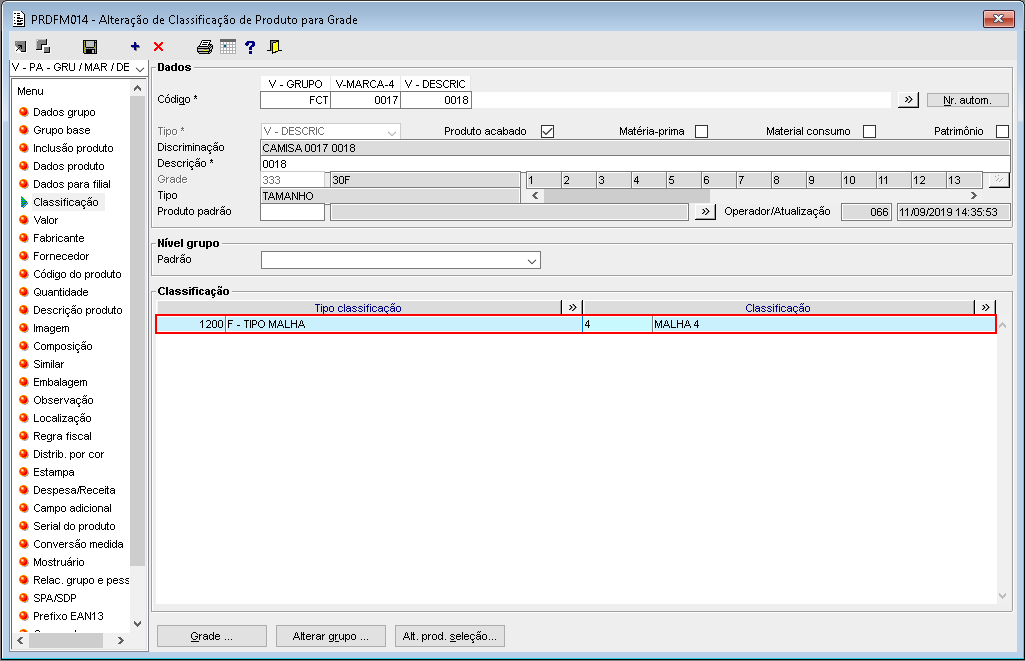Click sidebar menu scroll down arrow
This screenshot has width=1025, height=661.
coord(137,624)
